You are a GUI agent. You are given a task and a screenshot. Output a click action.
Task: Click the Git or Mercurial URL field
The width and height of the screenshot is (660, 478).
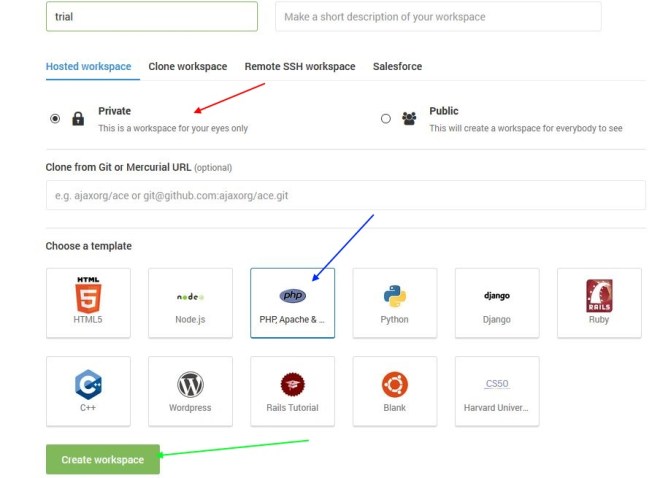tap(346, 195)
